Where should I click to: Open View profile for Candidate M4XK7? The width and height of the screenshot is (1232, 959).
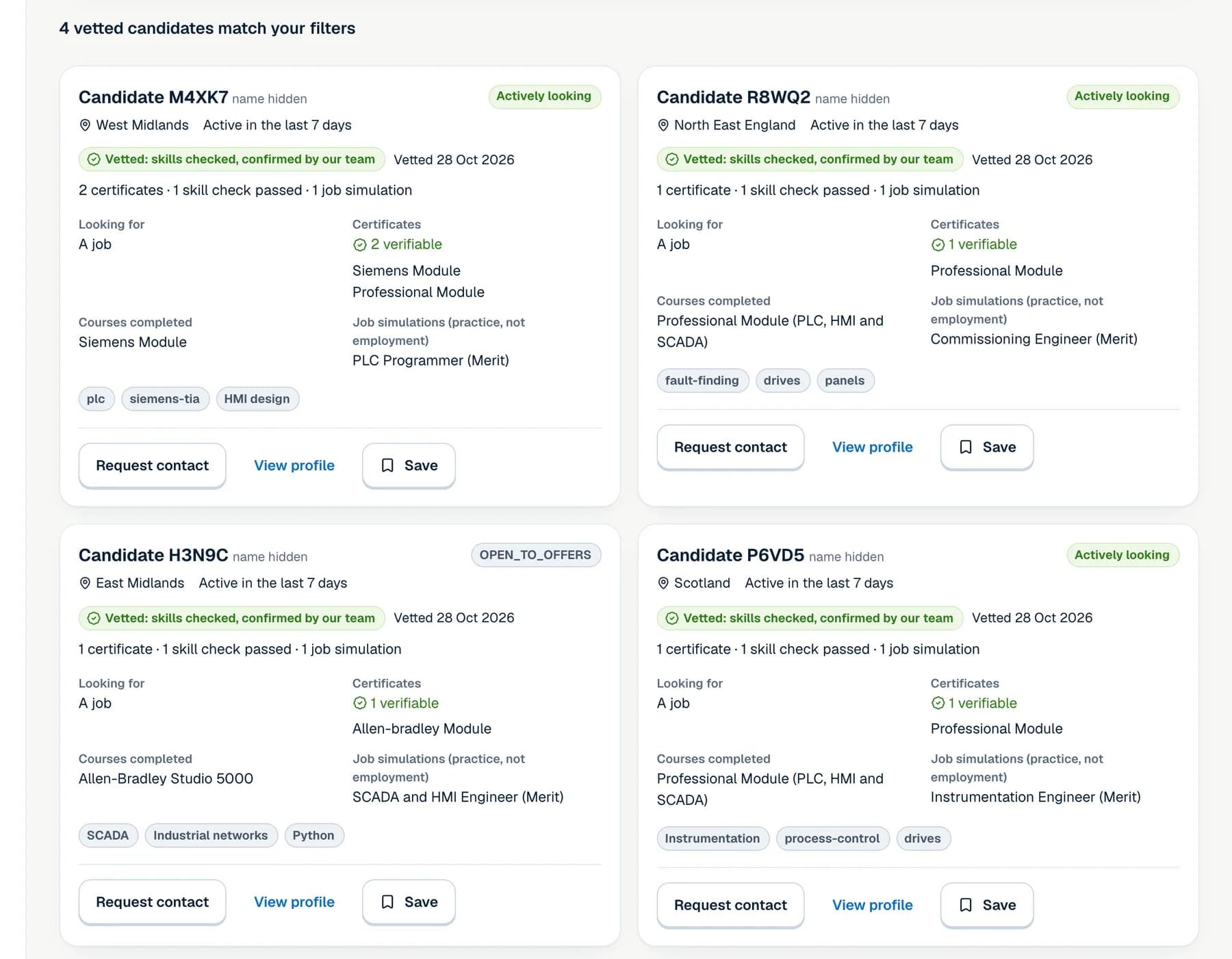pyautogui.click(x=294, y=465)
